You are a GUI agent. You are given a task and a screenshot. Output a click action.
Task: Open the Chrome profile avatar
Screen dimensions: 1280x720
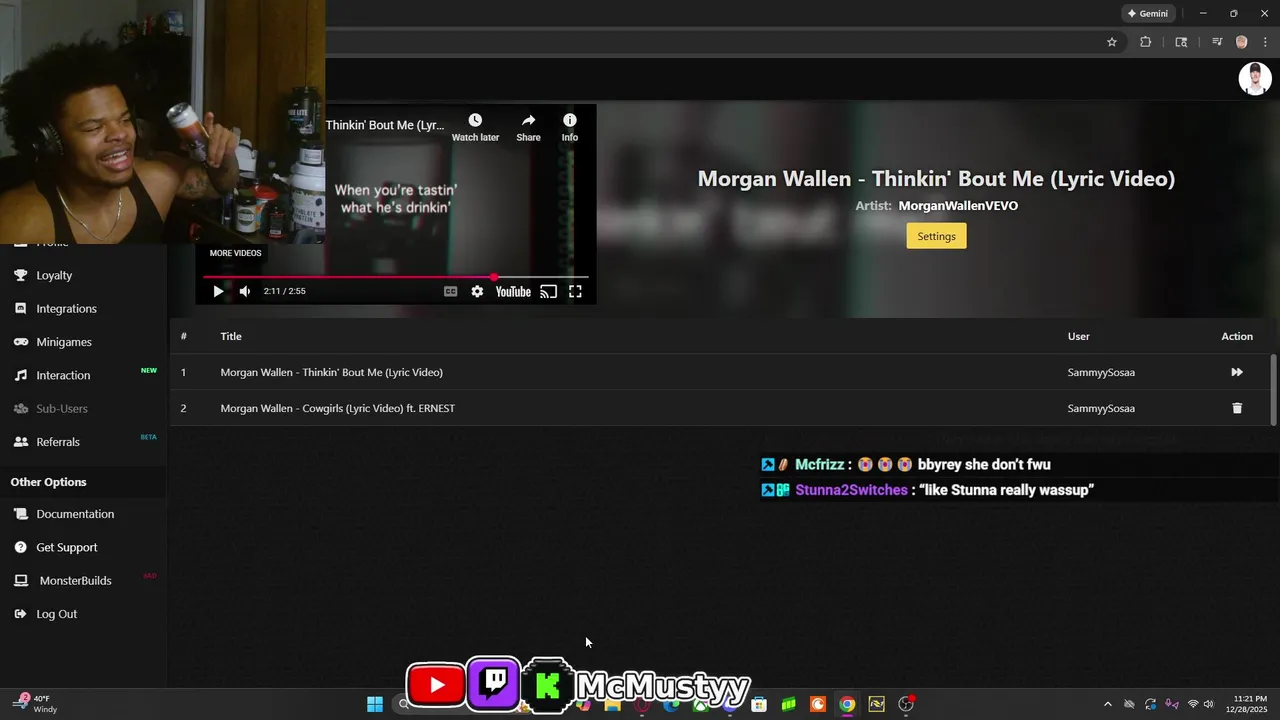1242,42
